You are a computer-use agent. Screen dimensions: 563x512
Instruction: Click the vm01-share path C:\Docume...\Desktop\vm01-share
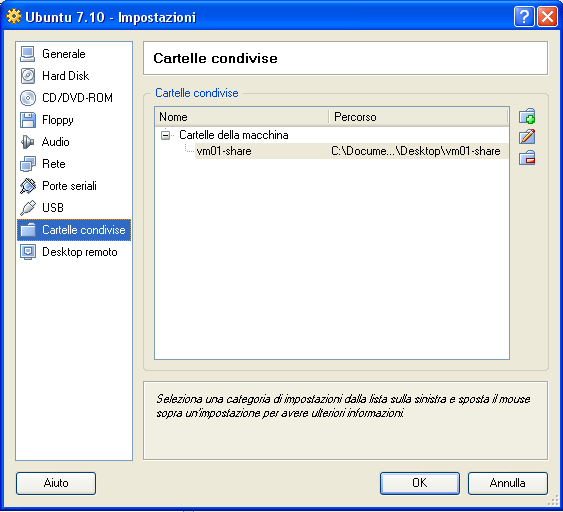(x=416, y=151)
